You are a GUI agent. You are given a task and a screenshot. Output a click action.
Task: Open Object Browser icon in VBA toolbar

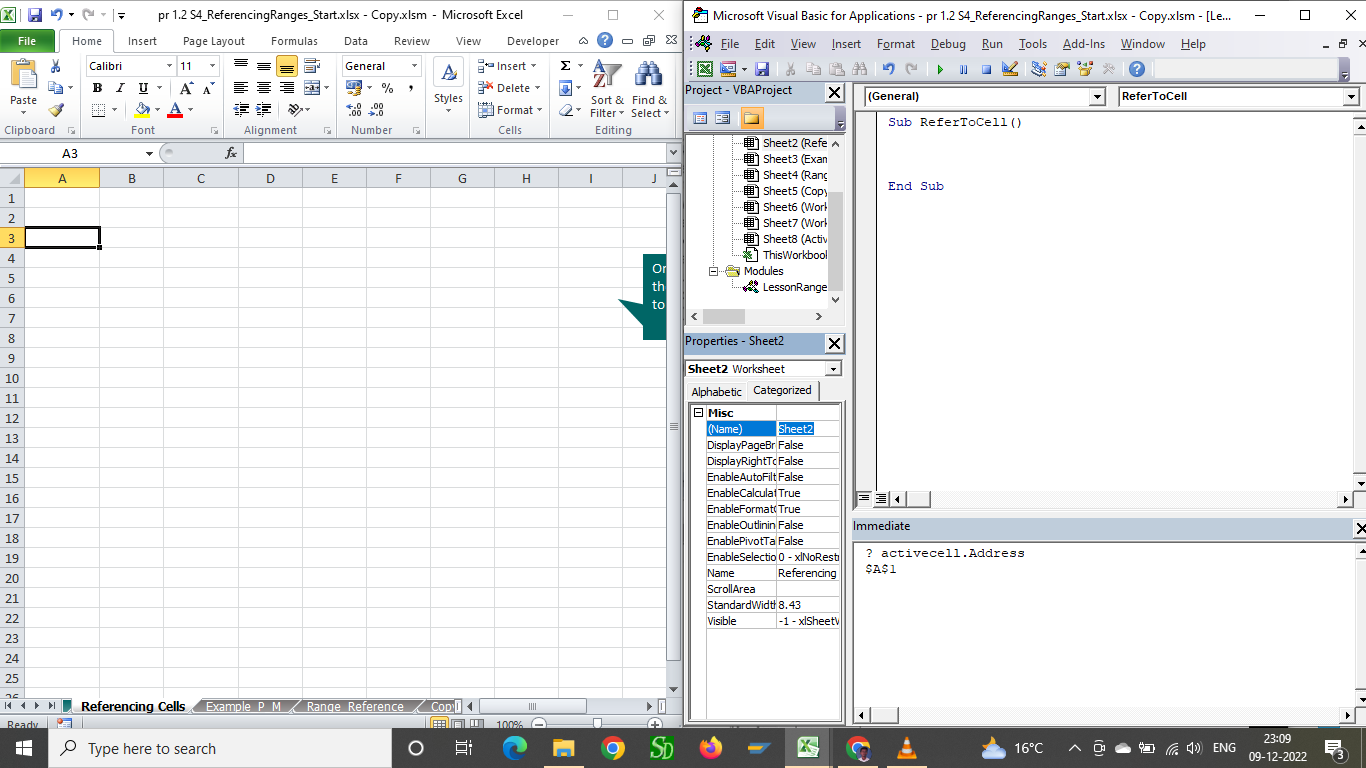(x=1085, y=69)
